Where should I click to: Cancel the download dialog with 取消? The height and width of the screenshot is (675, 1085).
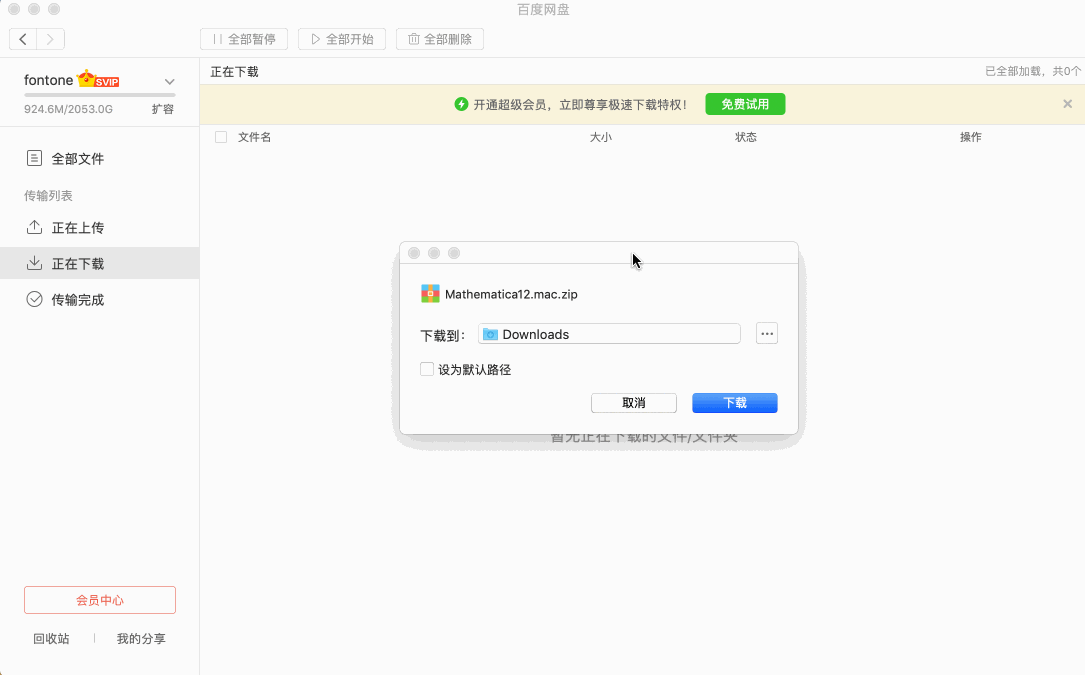click(x=634, y=403)
